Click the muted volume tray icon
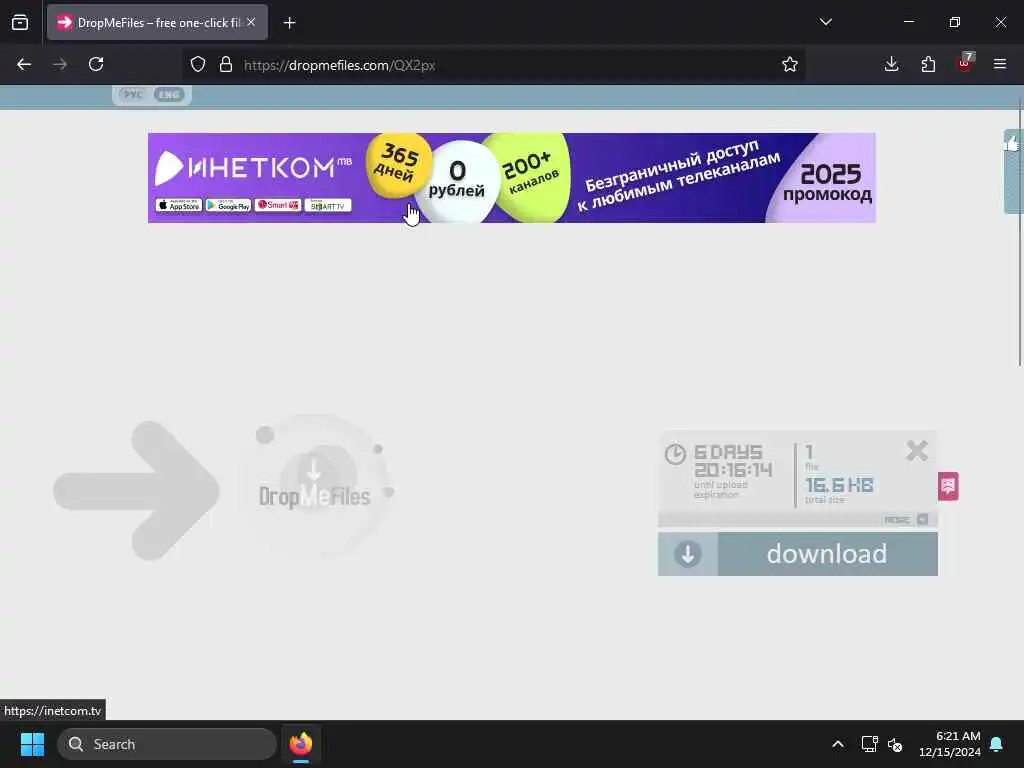The height and width of the screenshot is (768, 1024). pos(895,744)
